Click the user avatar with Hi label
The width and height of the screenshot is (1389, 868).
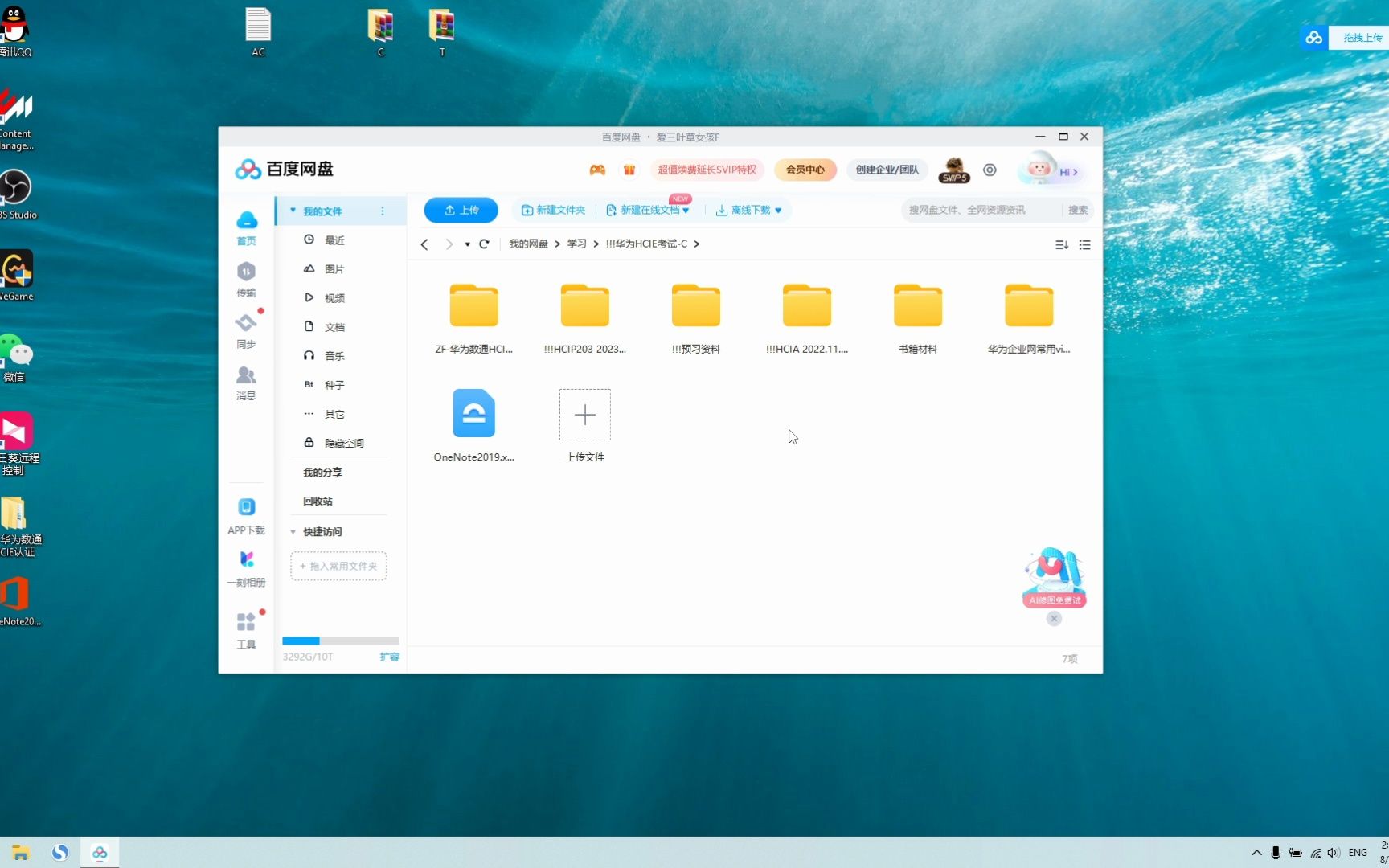(x=1051, y=169)
